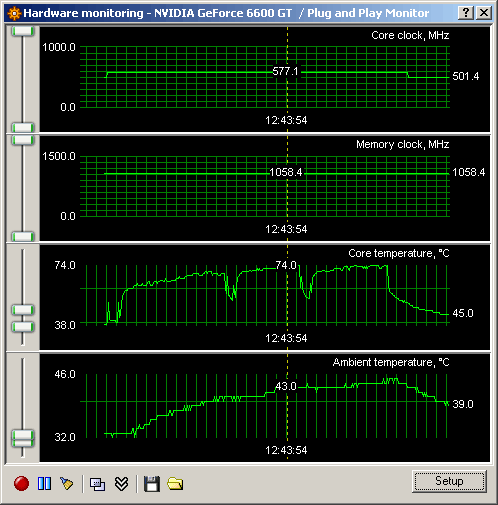Open a log file via the folder icon
This screenshot has height=505, width=498.
pyautogui.click(x=175, y=483)
